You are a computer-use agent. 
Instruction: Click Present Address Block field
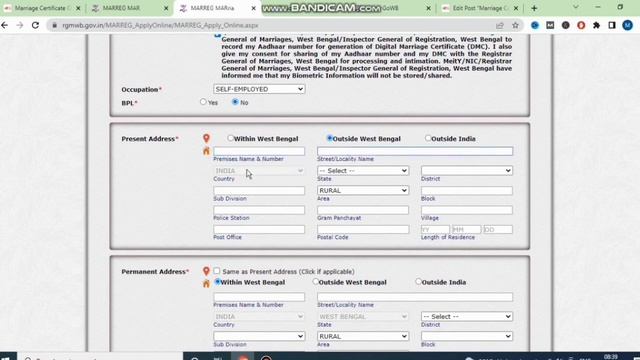(467, 191)
